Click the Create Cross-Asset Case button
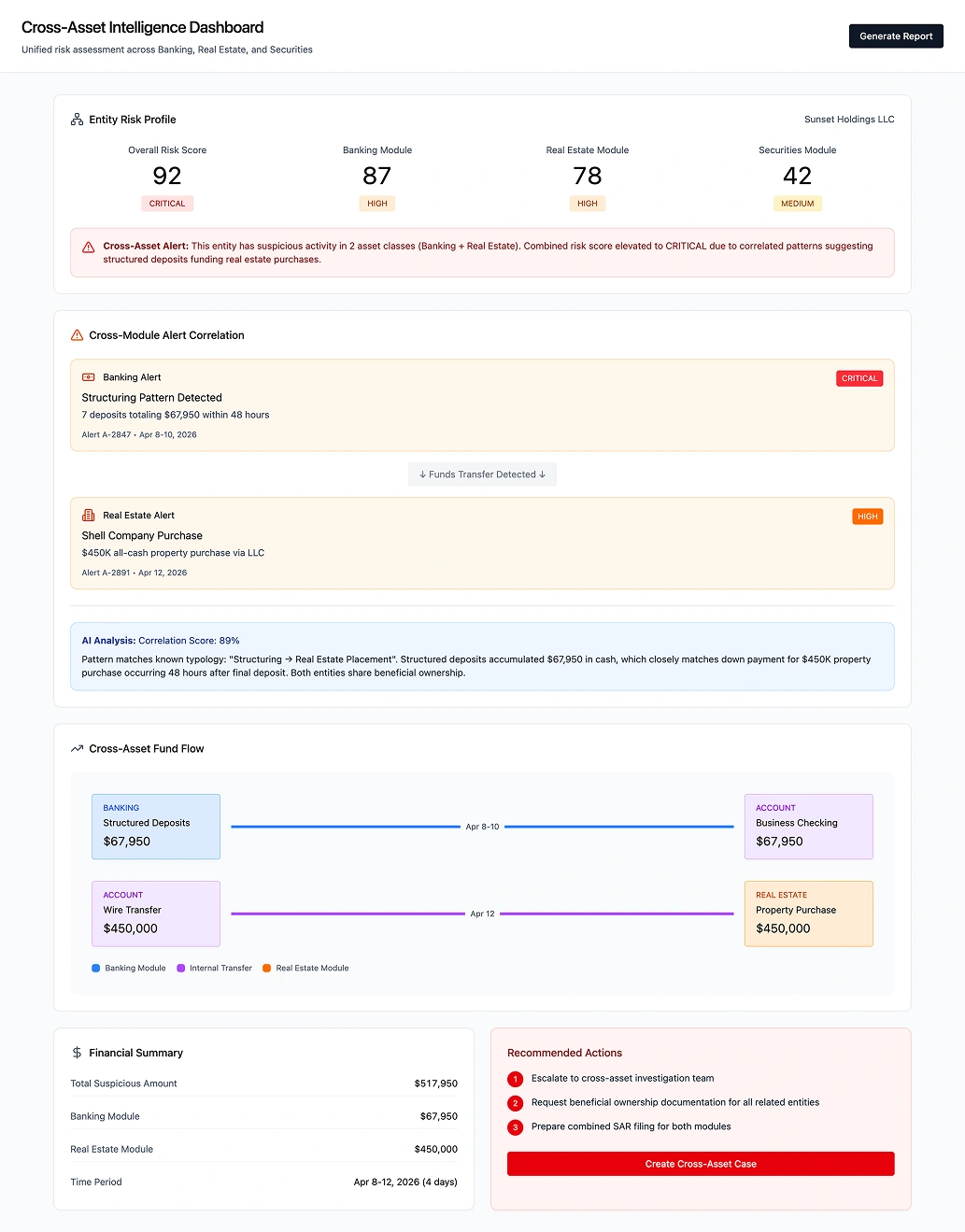 700,1164
